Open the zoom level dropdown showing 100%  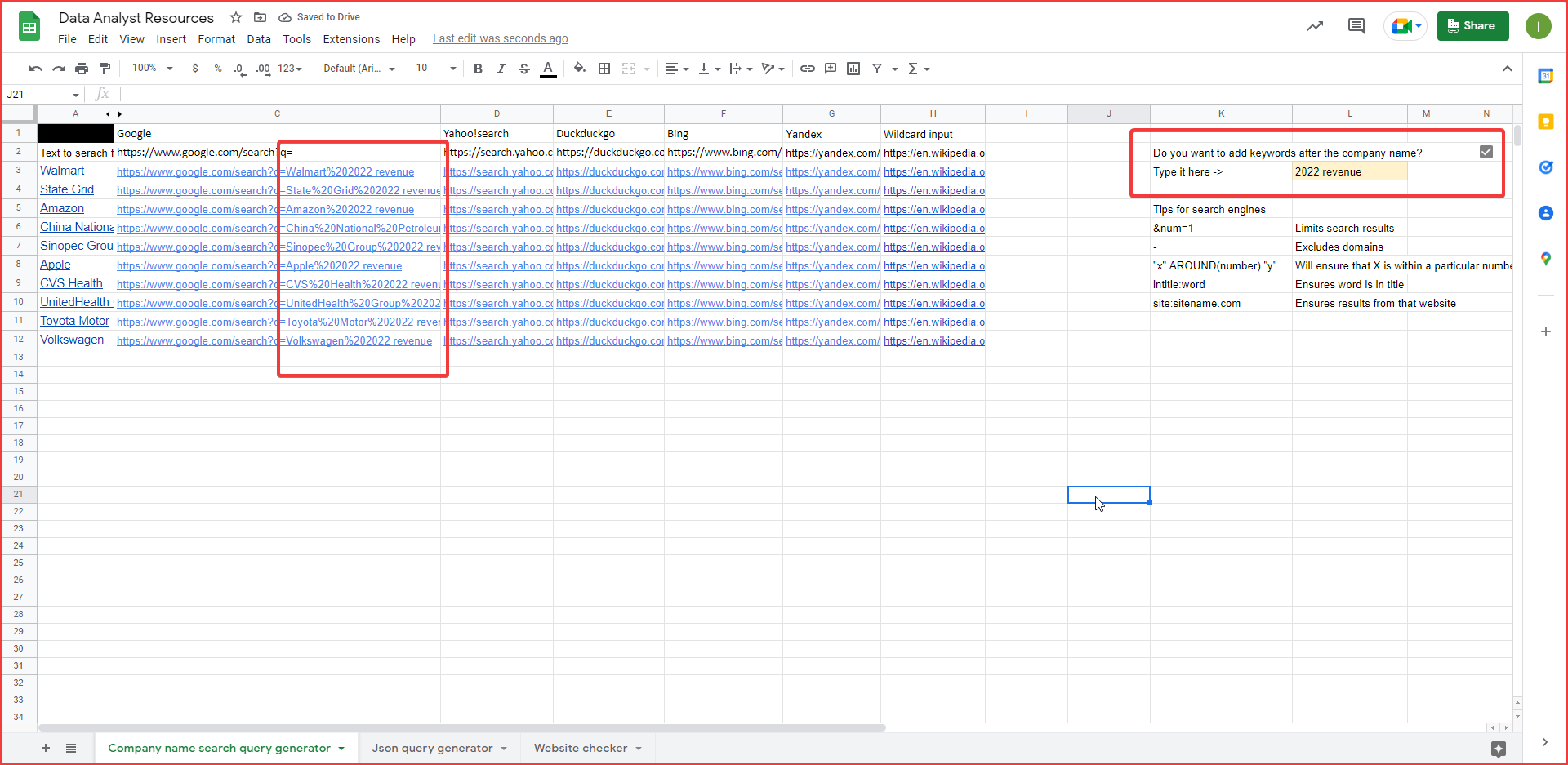point(150,68)
